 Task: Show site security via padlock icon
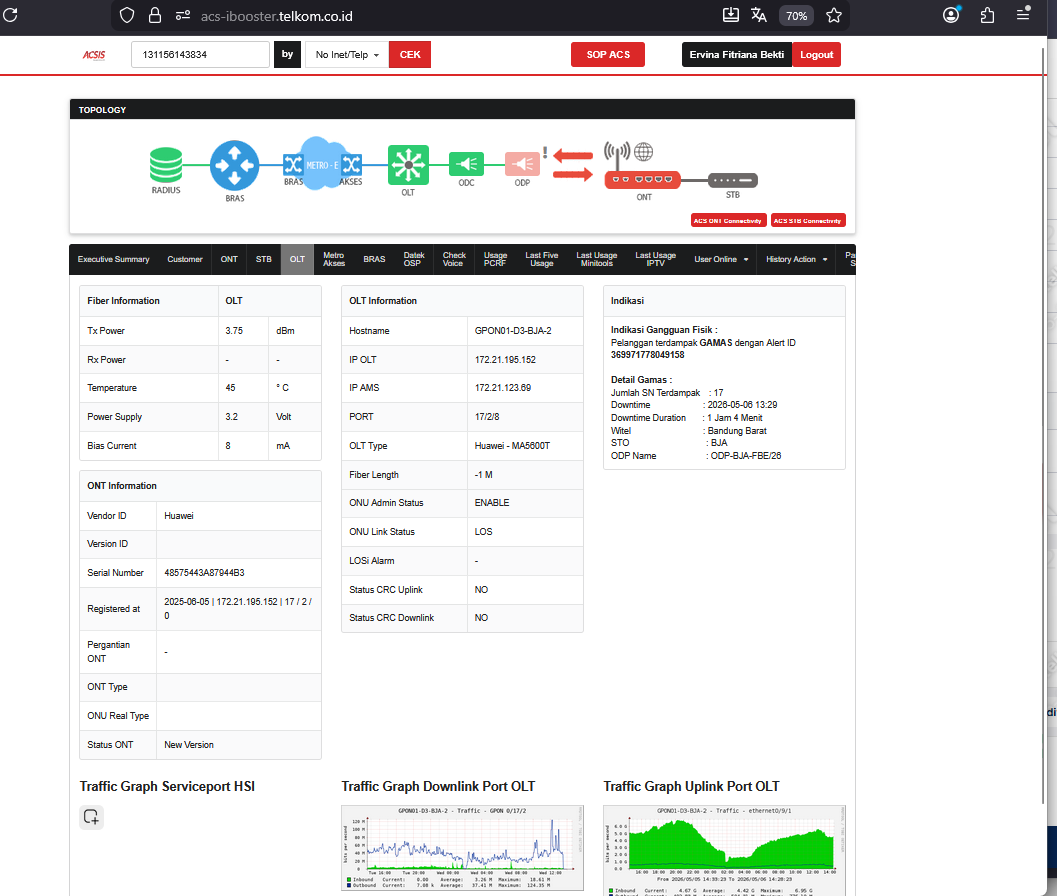(x=155, y=16)
